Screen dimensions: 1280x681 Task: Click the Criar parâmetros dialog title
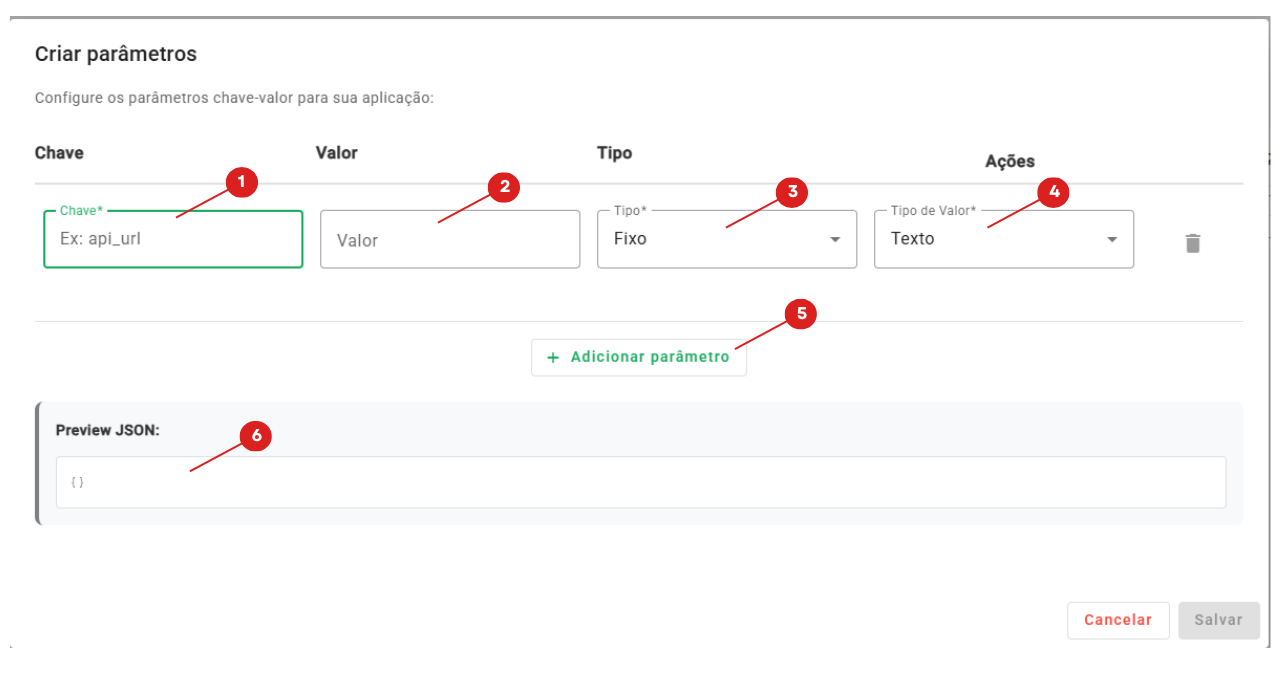(116, 54)
